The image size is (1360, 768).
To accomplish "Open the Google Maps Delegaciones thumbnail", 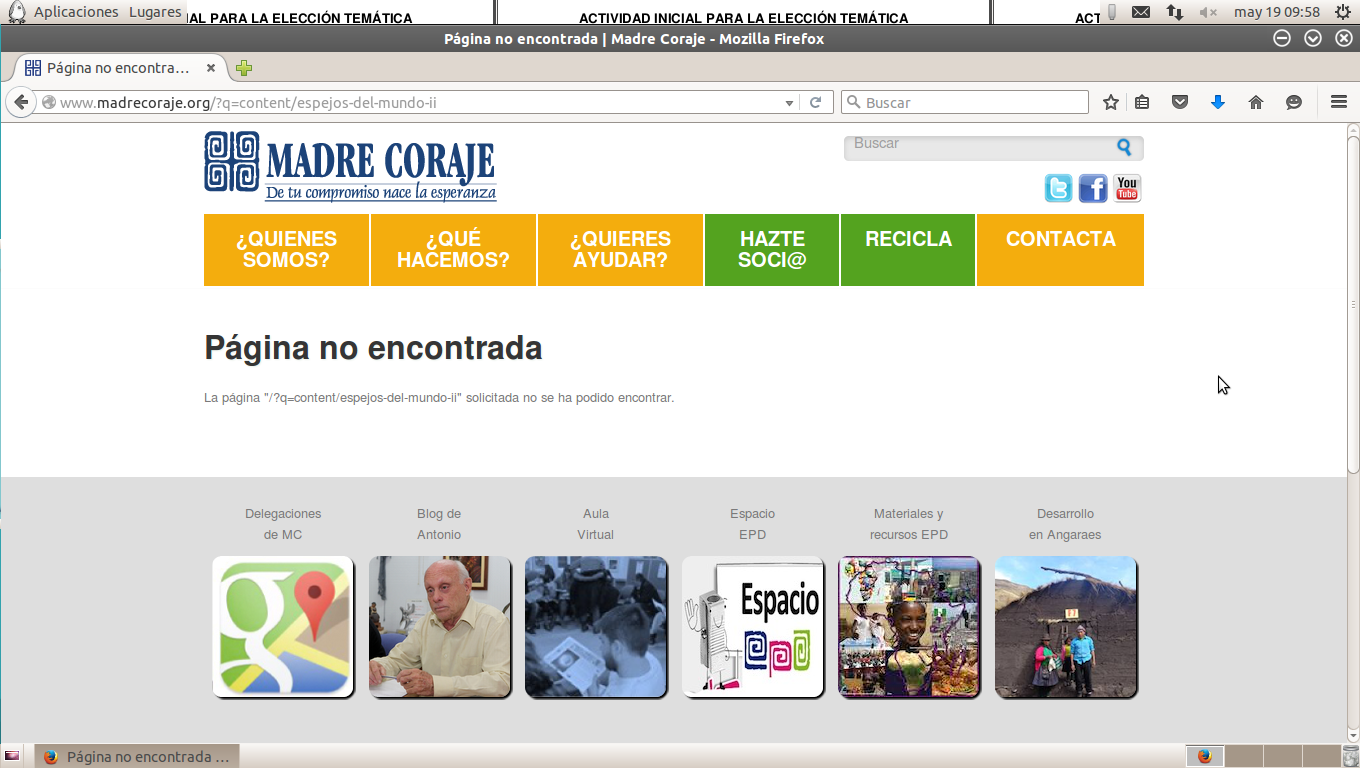I will 283,627.
